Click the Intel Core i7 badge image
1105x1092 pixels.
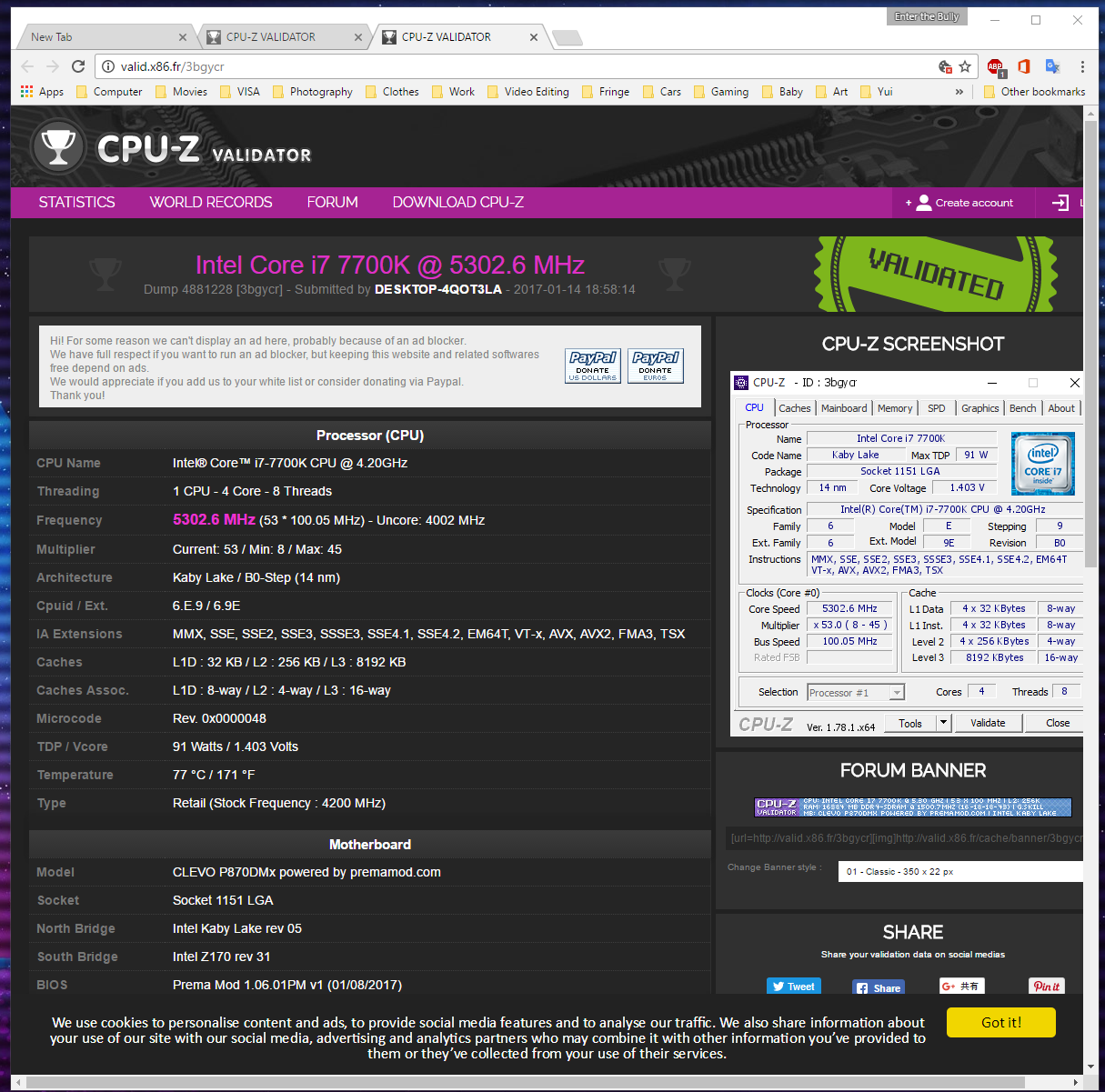pyautogui.click(x=1043, y=464)
